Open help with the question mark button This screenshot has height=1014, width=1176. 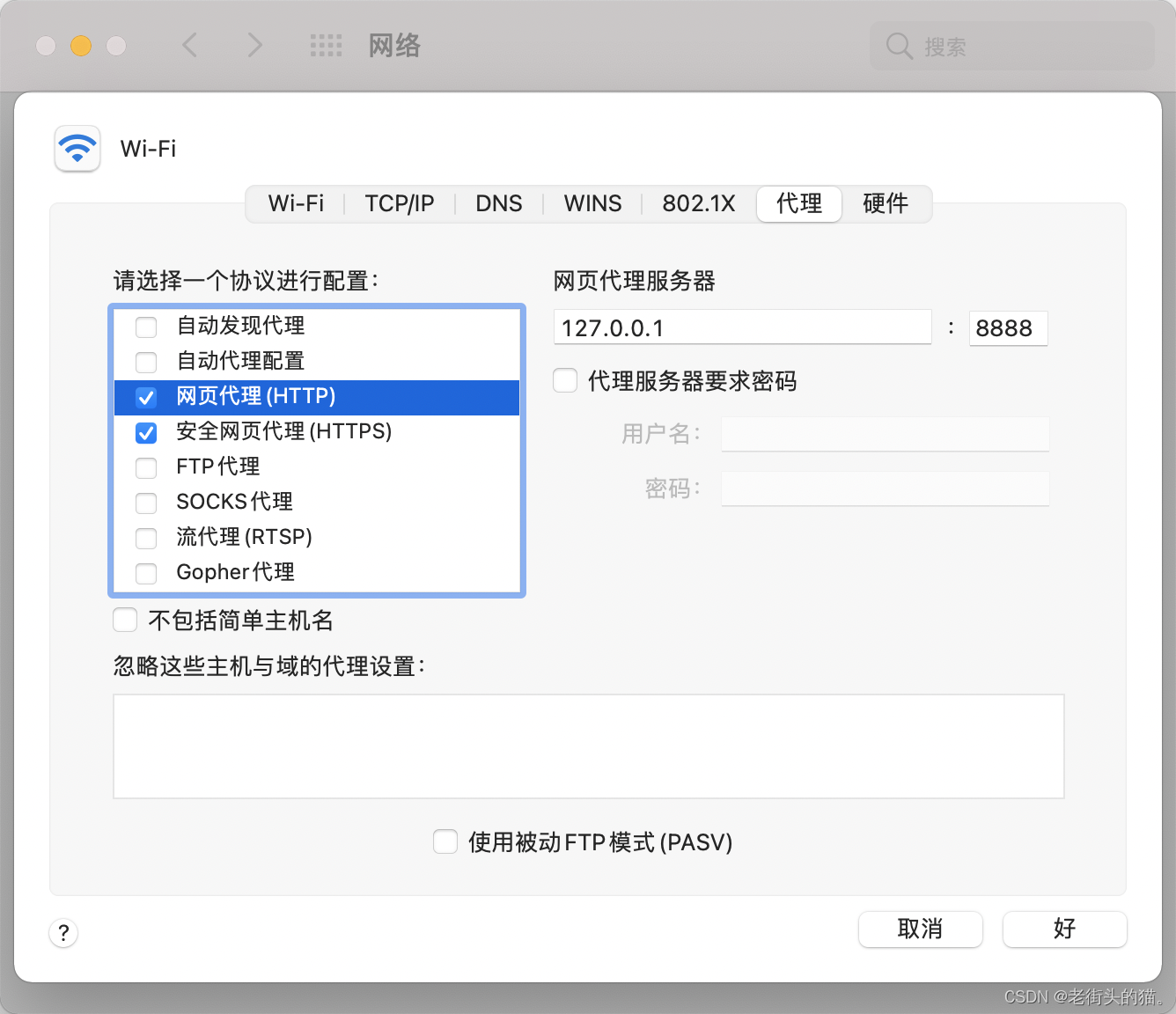pyautogui.click(x=63, y=933)
